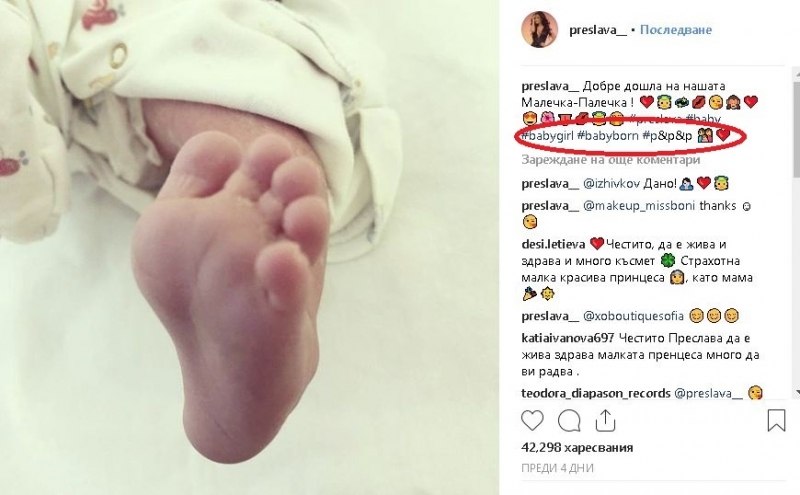Visit teodora_diapason_records commenter profile
This screenshot has width=800, height=495.
[596, 393]
